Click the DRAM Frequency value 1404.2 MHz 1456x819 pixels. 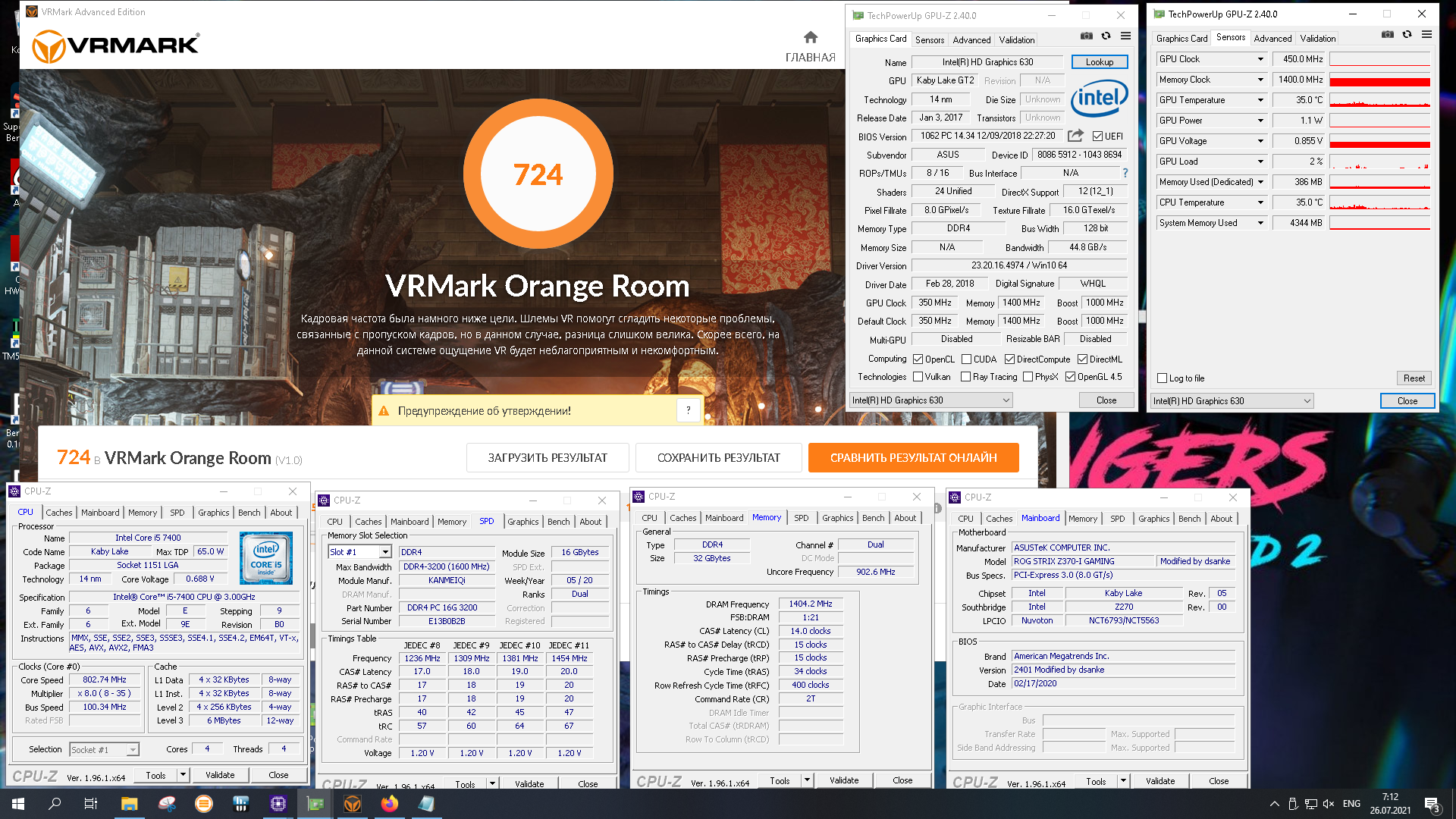point(810,604)
